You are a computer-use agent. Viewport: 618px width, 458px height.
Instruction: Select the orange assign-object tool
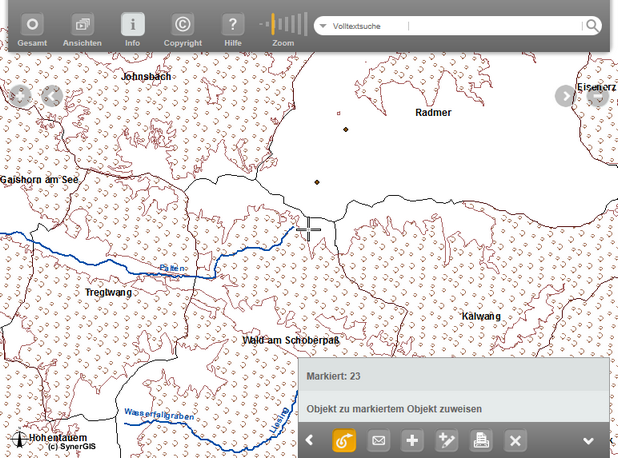tap(344, 440)
